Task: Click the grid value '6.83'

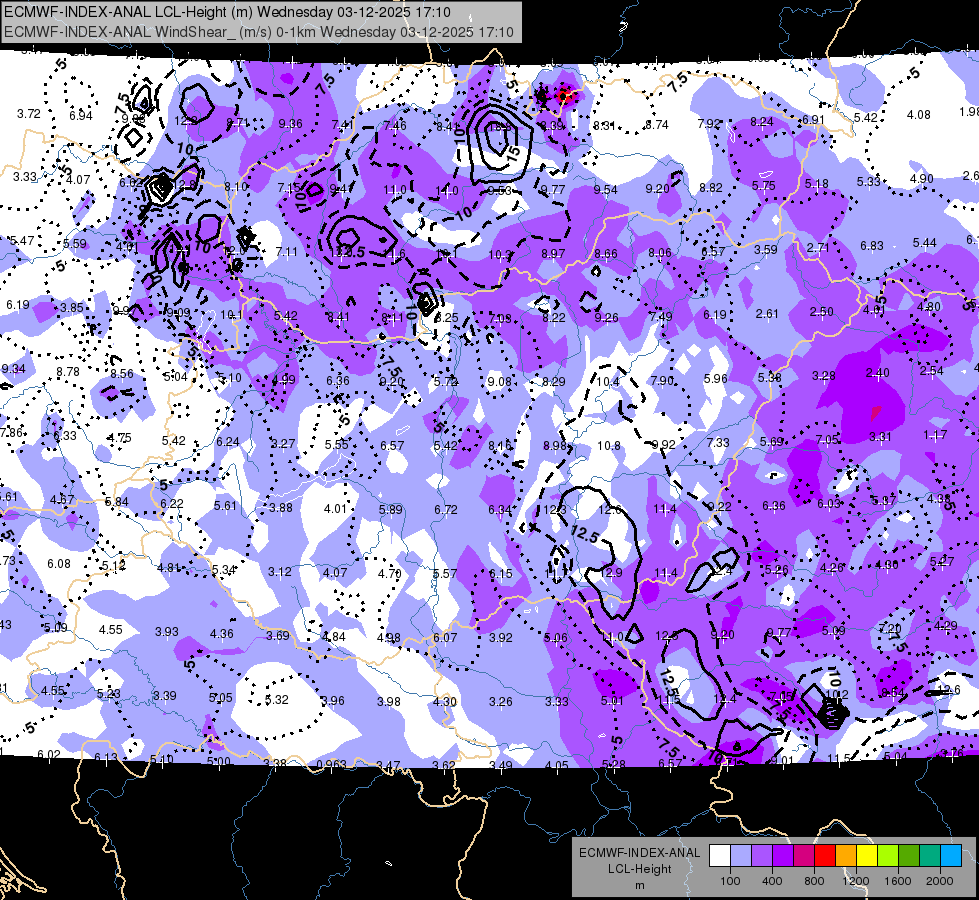Action: pyautogui.click(x=872, y=246)
